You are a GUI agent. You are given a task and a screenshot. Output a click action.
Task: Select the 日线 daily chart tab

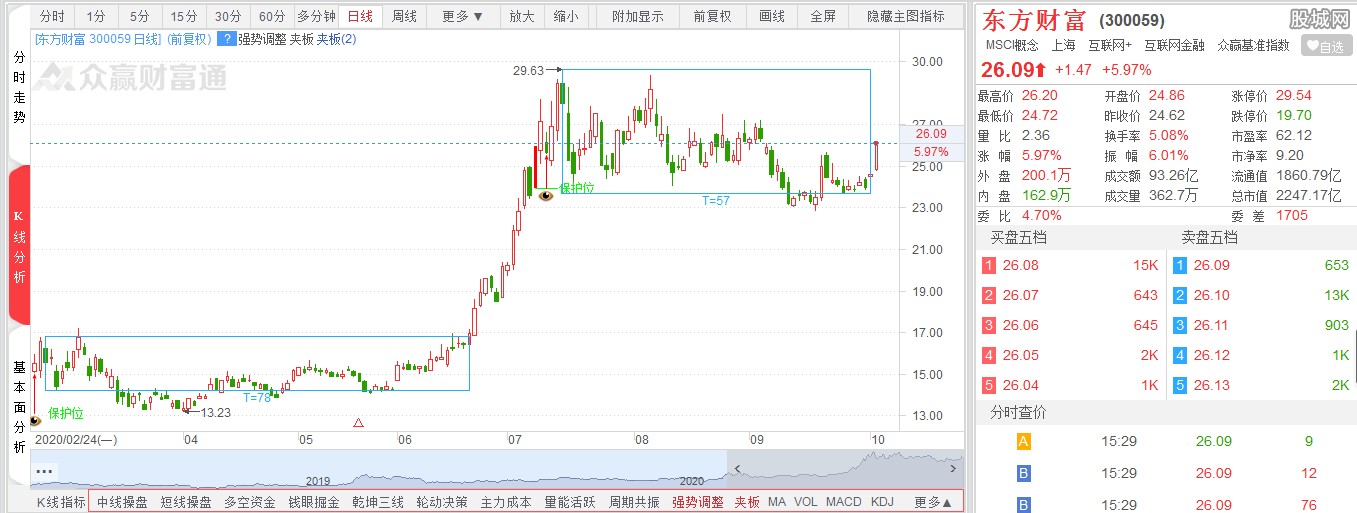click(x=360, y=16)
